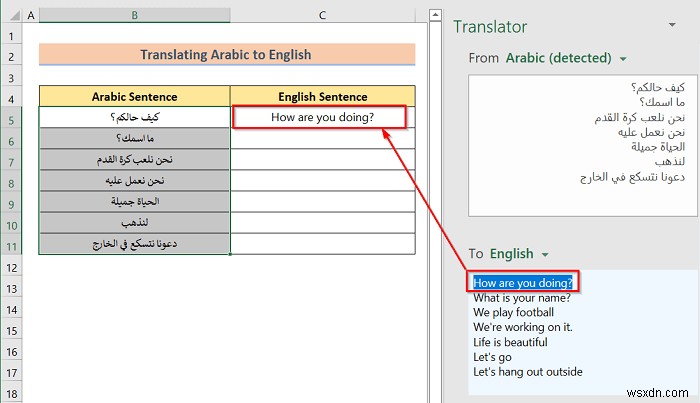Select column A header

pyautogui.click(x=31, y=16)
